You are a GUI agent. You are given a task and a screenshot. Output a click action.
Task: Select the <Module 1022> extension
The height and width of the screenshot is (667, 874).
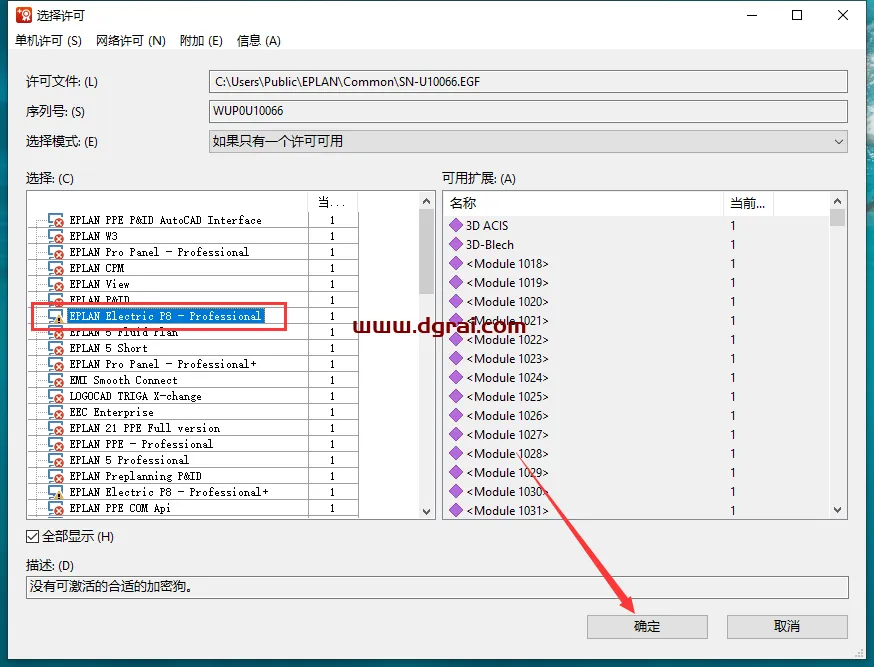tap(507, 339)
